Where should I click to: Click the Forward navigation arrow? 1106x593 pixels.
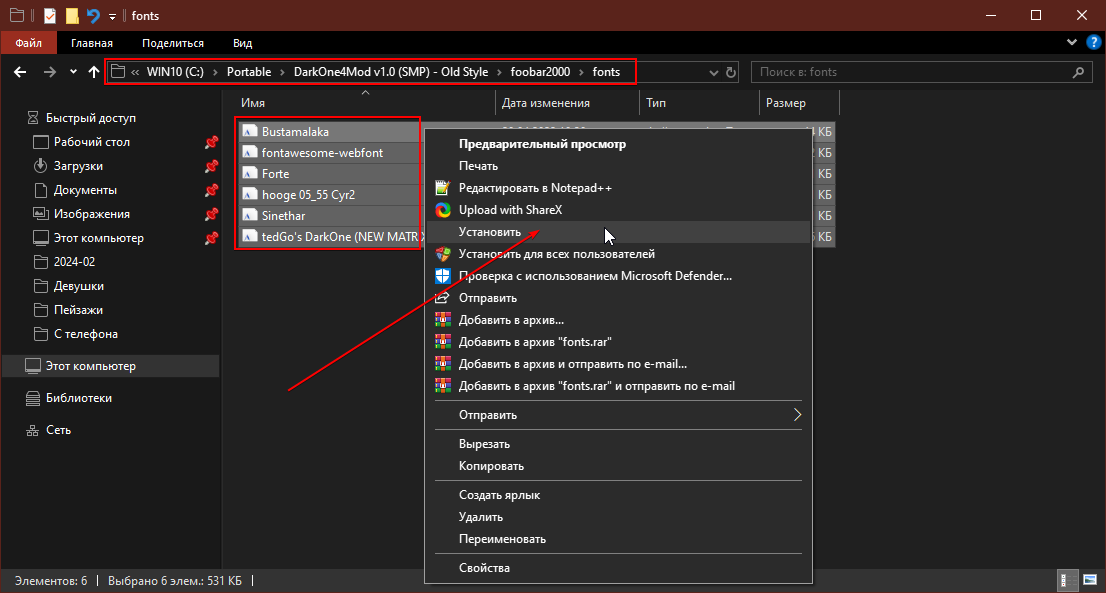point(49,72)
